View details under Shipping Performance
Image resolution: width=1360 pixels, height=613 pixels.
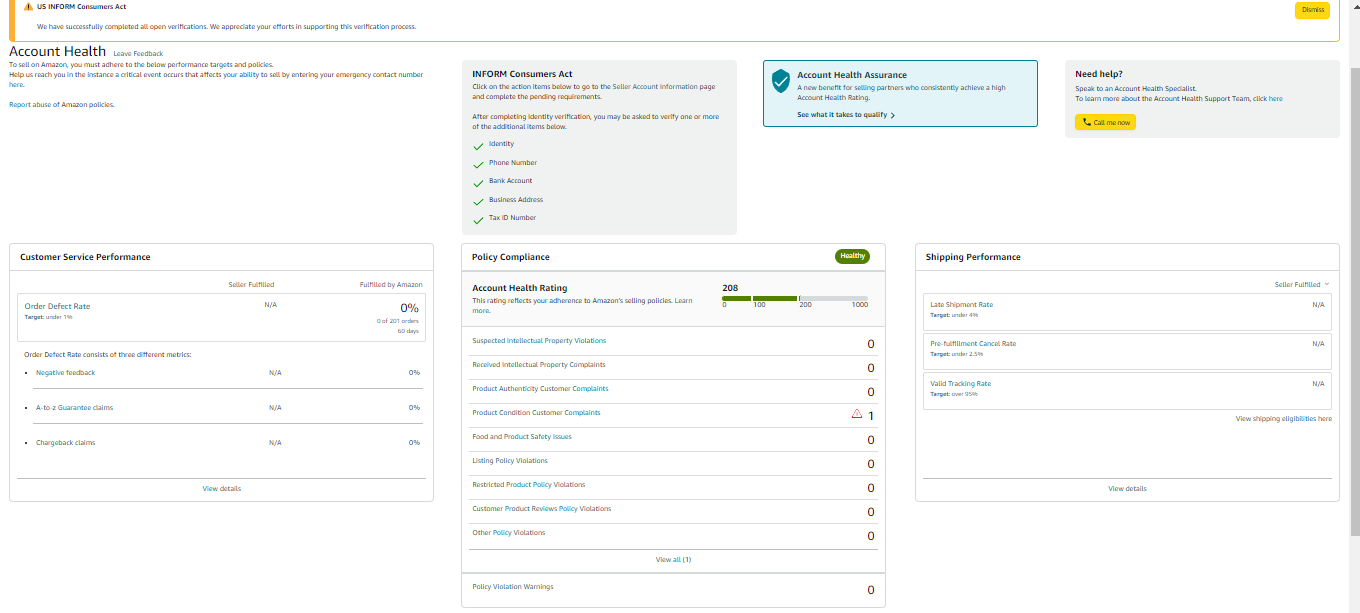tap(1127, 489)
